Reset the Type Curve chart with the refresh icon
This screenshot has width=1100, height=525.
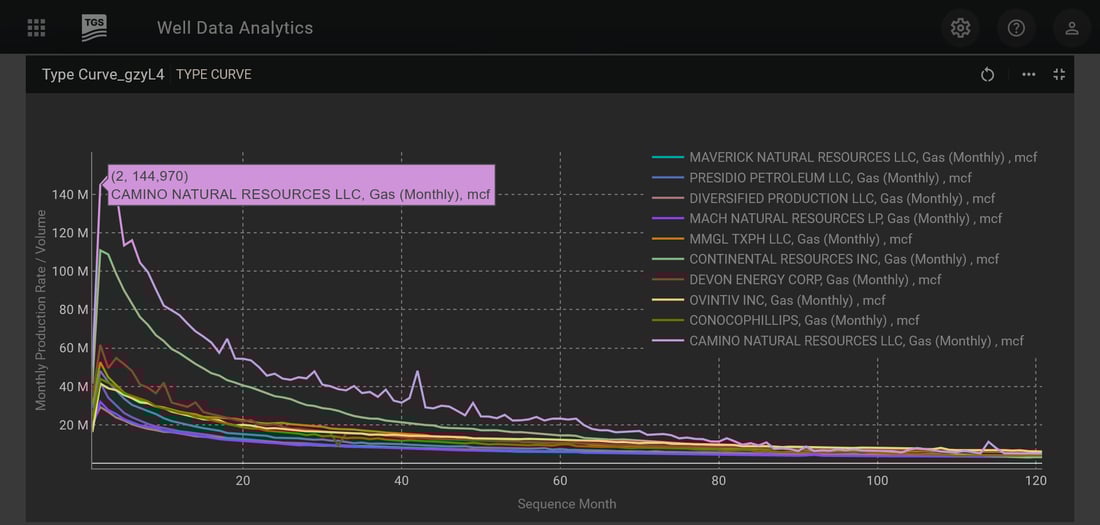pyautogui.click(x=987, y=75)
